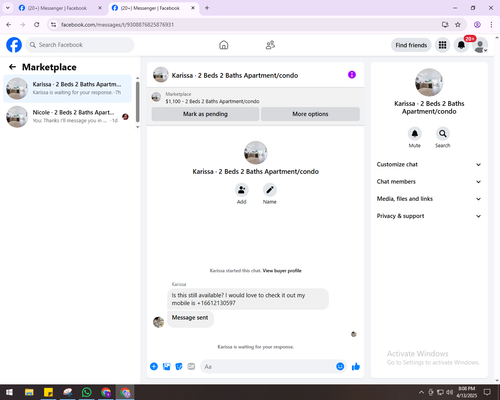Click the message bubble 'Is this still available?'

point(248,299)
